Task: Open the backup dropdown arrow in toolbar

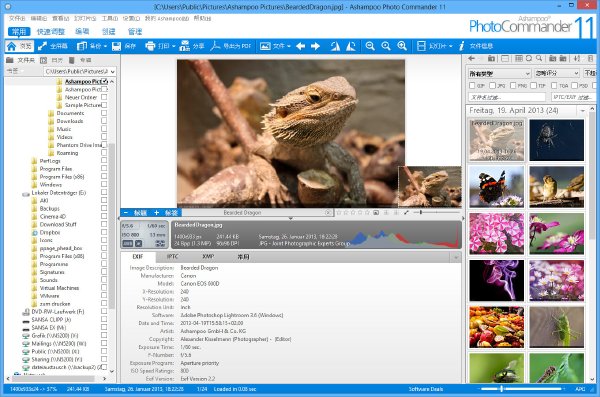Action: pos(105,46)
